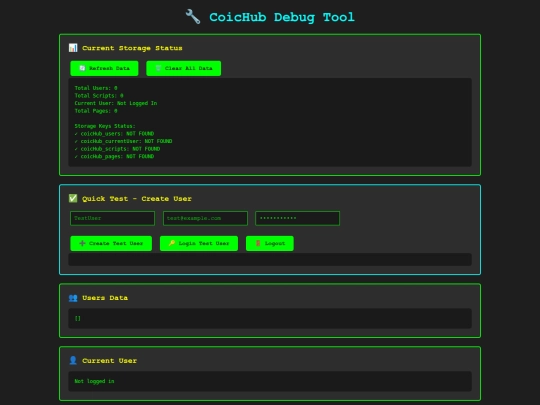
Task: Select the 'Storage Keys Status:' line
Action: [105, 126]
